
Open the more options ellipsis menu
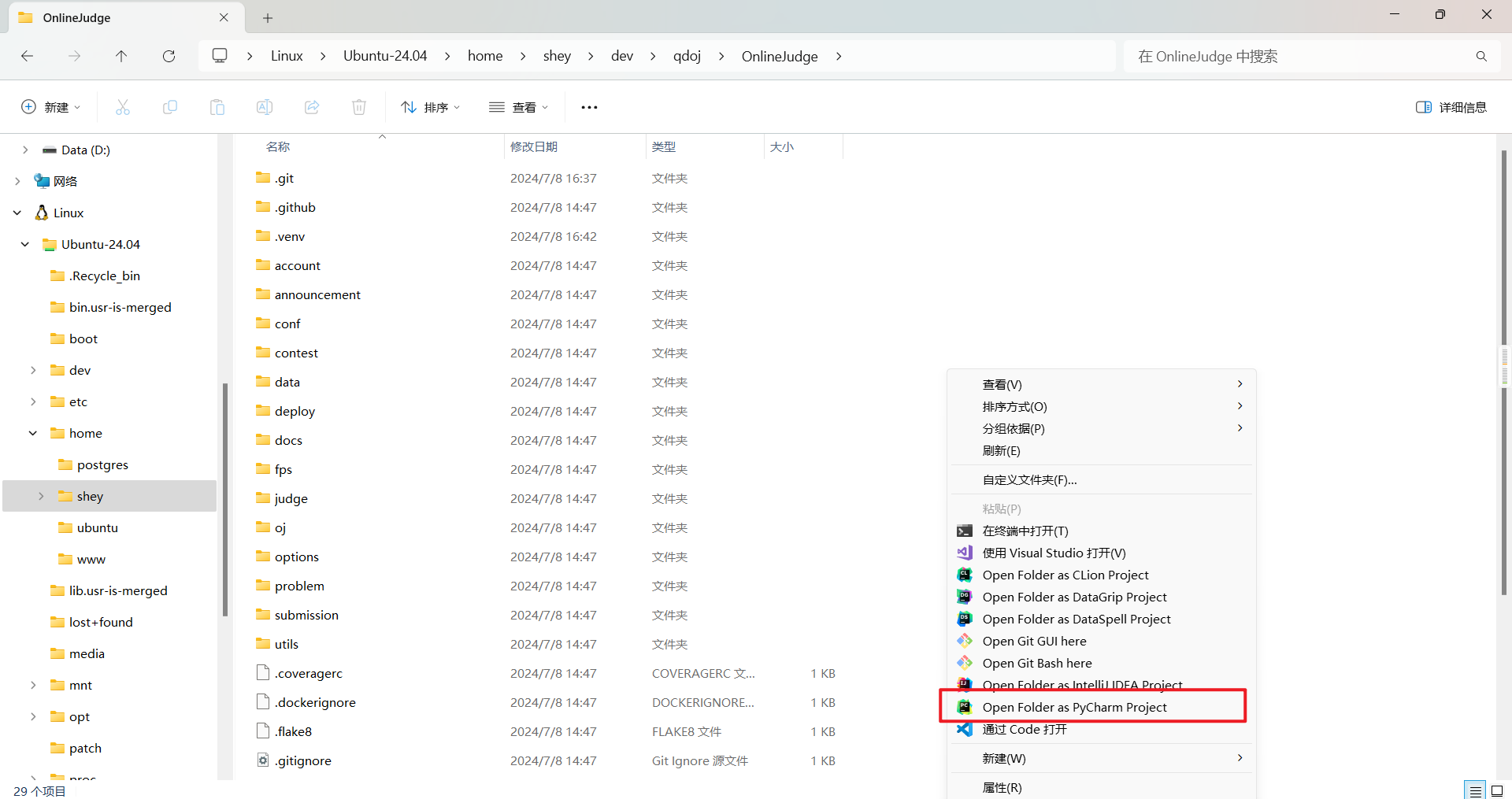point(589,107)
